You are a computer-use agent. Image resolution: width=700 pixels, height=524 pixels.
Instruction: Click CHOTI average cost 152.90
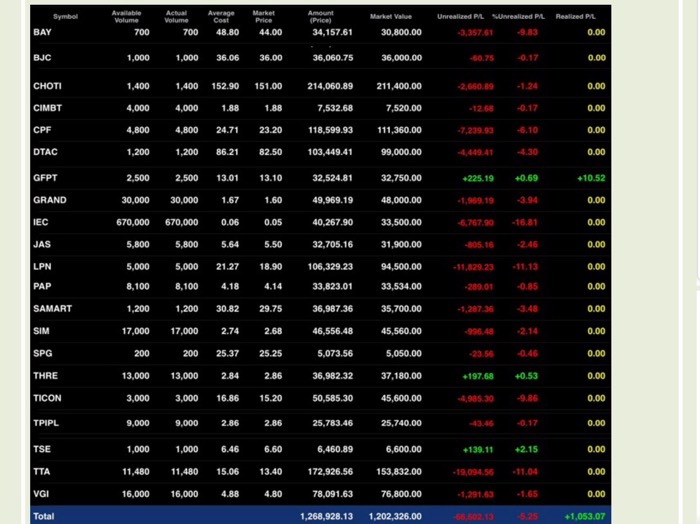pyautogui.click(x=225, y=86)
